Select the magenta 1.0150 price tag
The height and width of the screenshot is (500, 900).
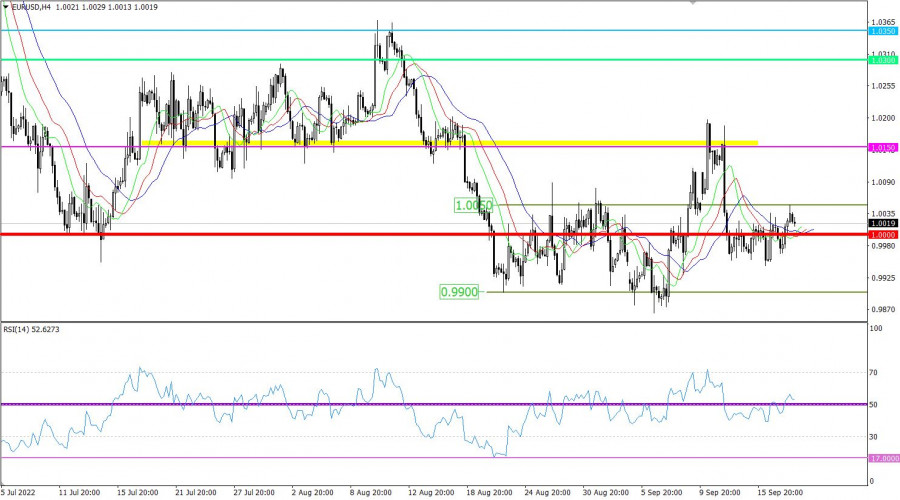(882, 148)
